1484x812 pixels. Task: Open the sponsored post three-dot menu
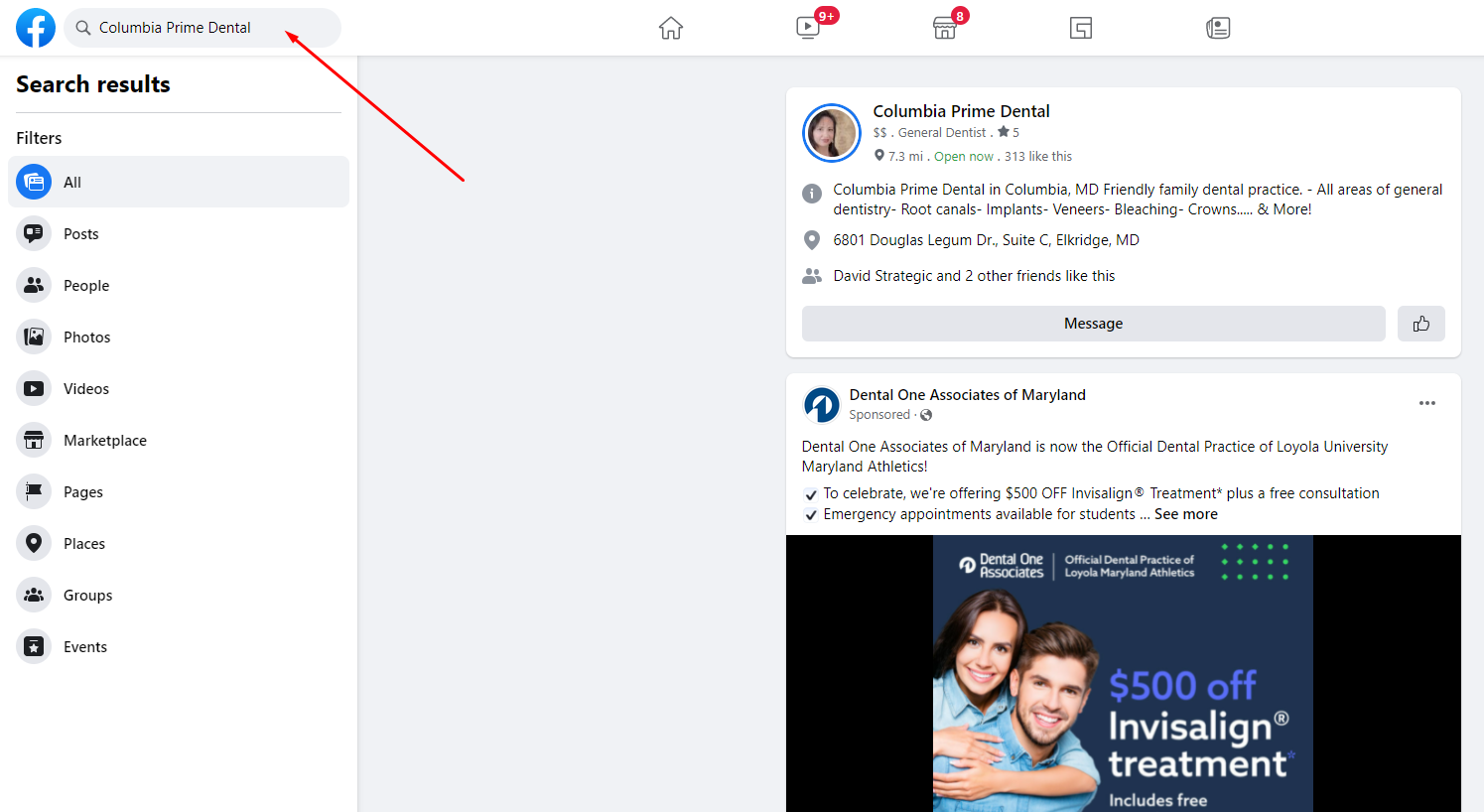pyautogui.click(x=1426, y=403)
